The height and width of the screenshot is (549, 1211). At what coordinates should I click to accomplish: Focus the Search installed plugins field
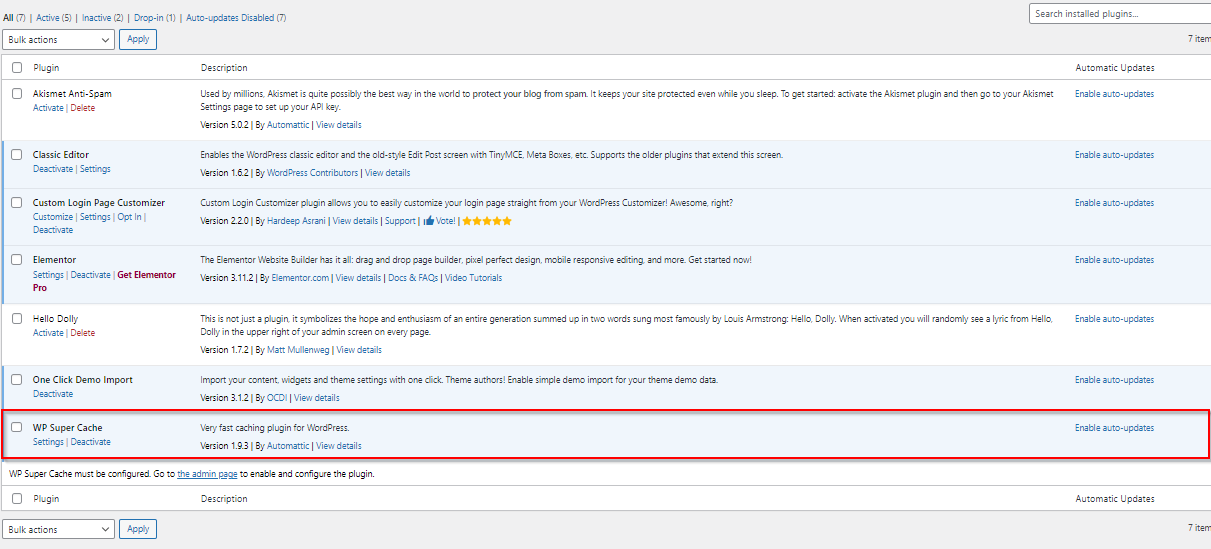point(1120,14)
